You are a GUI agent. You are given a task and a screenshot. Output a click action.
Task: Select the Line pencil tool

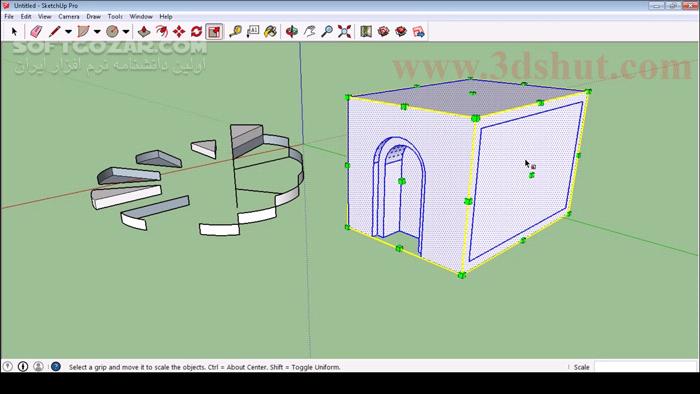click(x=54, y=32)
